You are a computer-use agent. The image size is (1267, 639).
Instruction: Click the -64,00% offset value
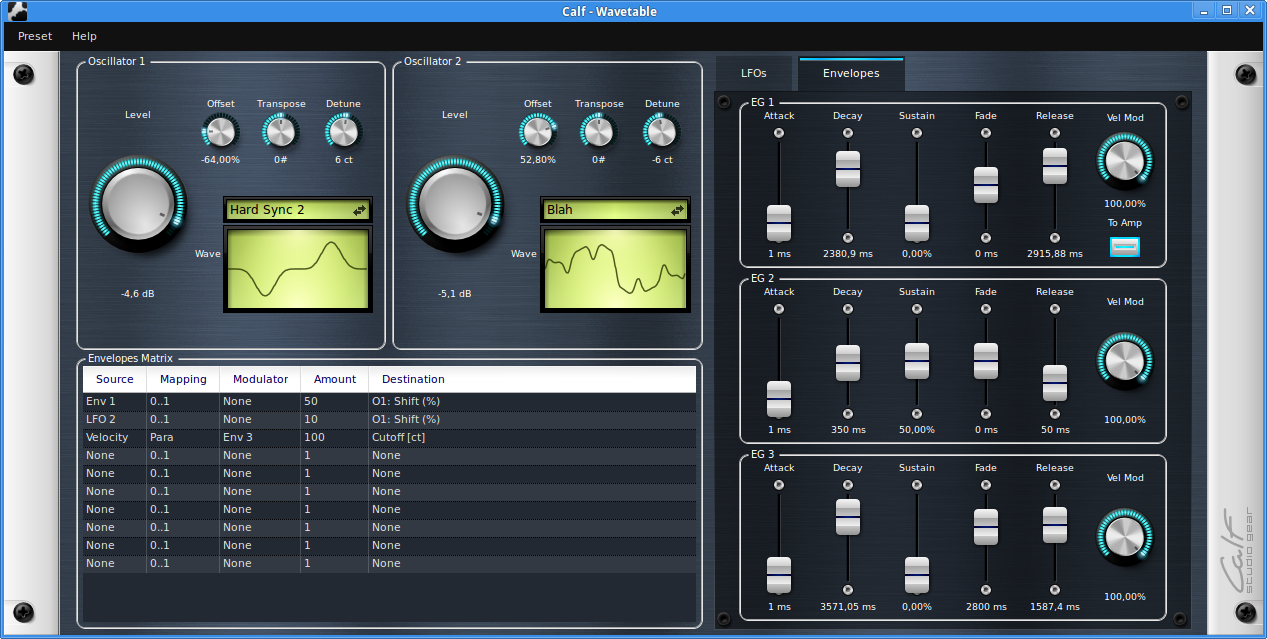click(x=220, y=160)
